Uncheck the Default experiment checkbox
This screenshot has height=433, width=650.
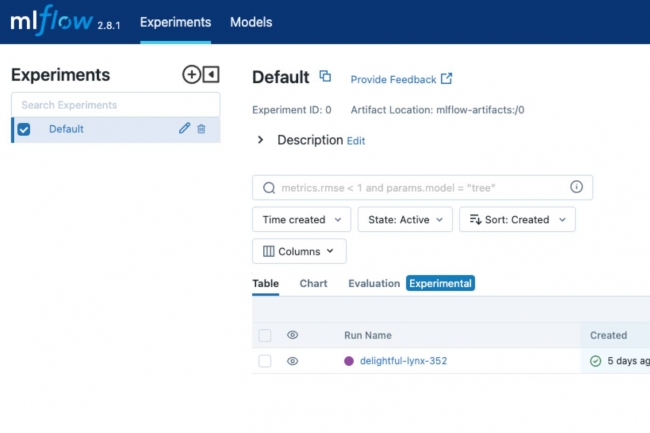pyautogui.click(x=24, y=129)
